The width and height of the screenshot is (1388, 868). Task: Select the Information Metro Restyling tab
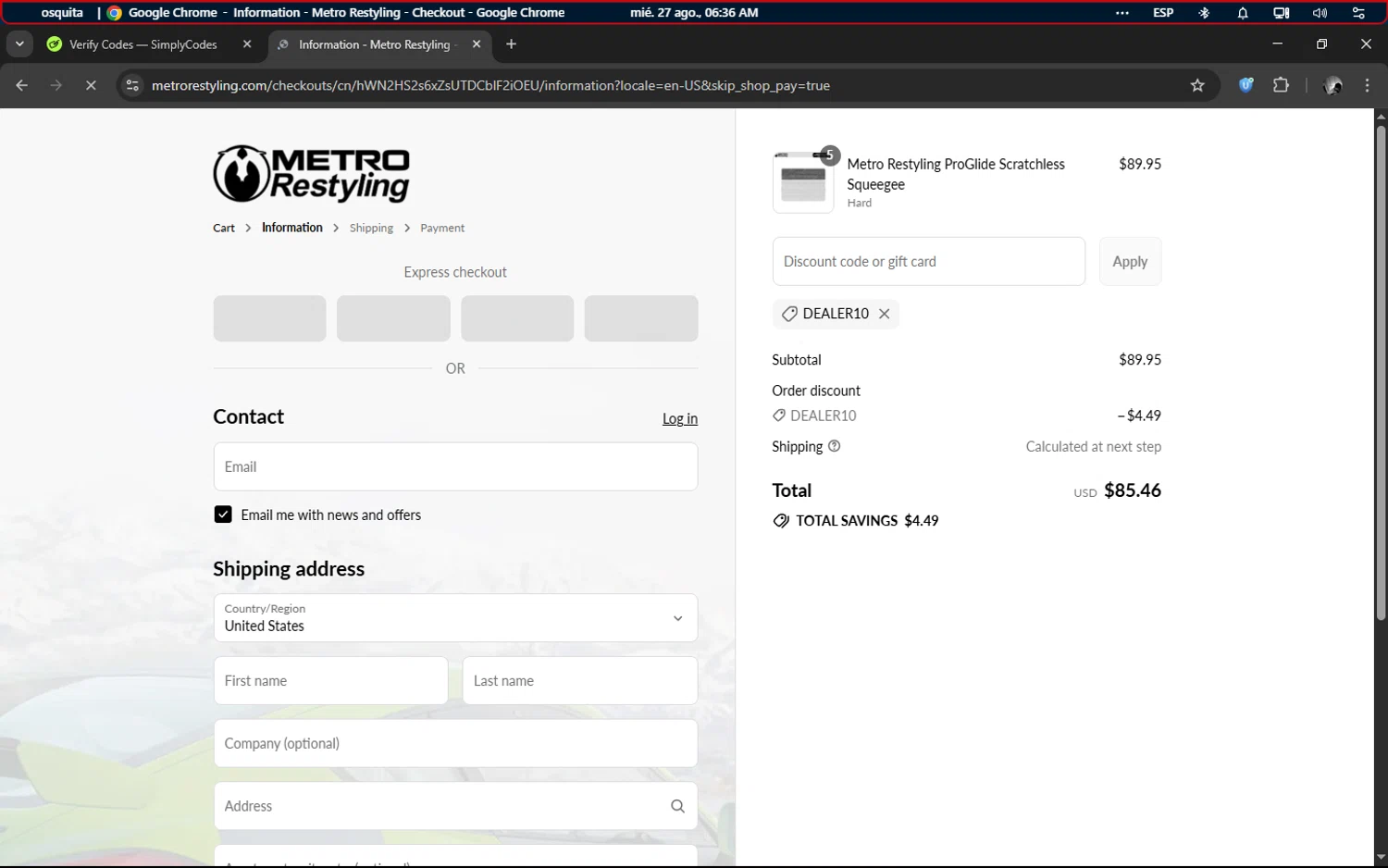[379, 43]
